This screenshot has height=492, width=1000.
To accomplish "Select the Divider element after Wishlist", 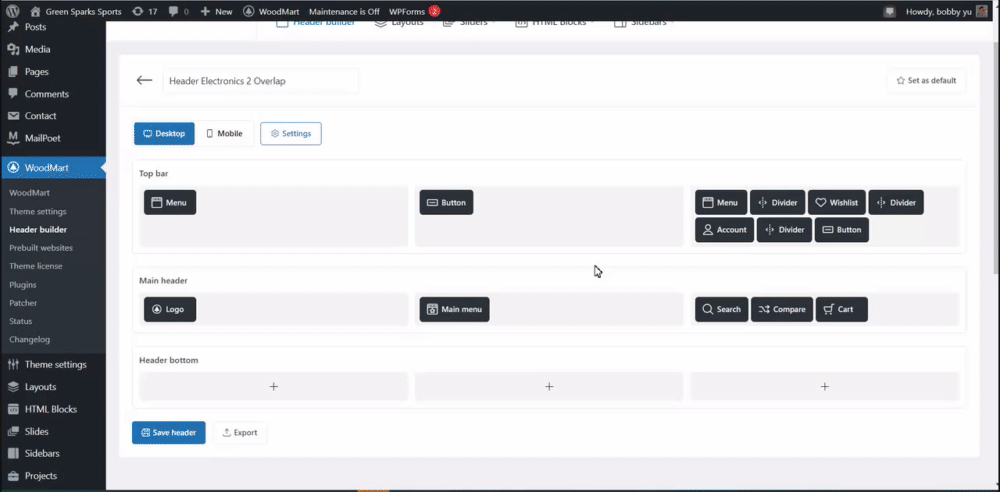I will point(896,202).
